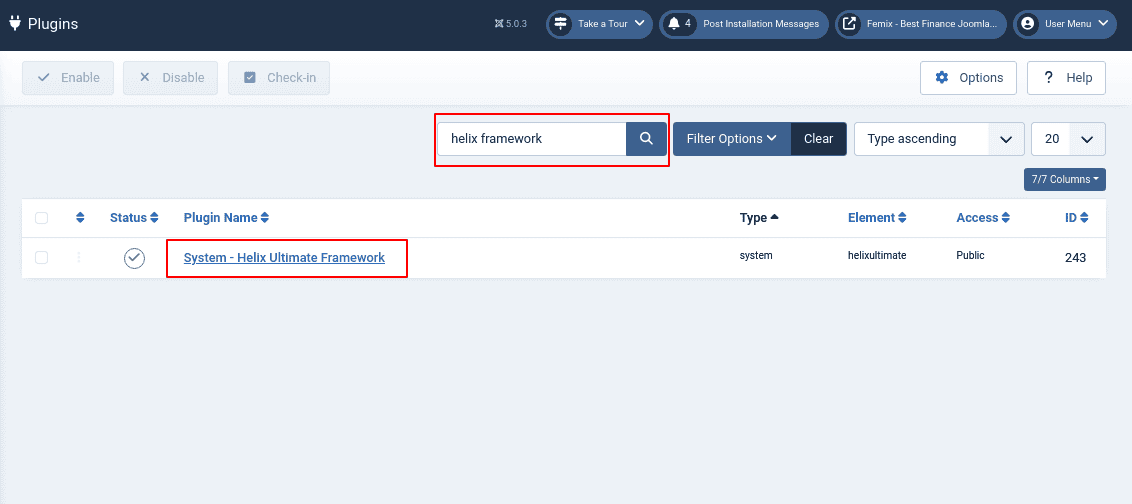
Task: Expand the 7/7 Columns dropdown
Action: coord(1064,179)
